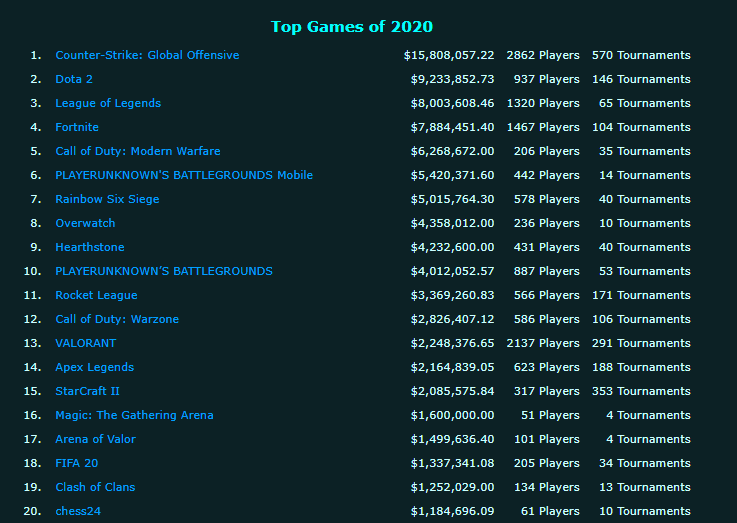Screen dimensions: 737x523
Task: Open the Rainbow Six Siege entry
Action: coord(107,199)
